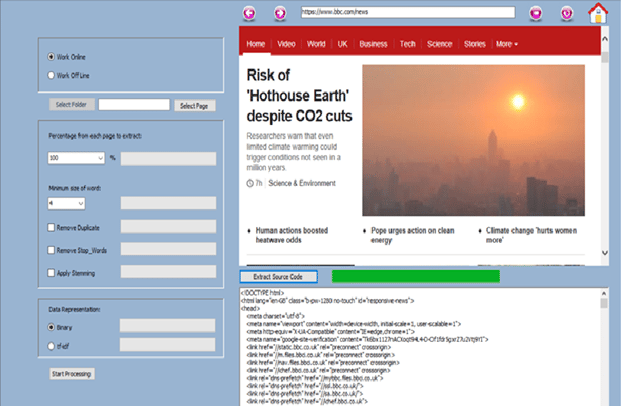Select the Work Off Line radio button
The image size is (624, 406).
pyautogui.click(x=51, y=75)
